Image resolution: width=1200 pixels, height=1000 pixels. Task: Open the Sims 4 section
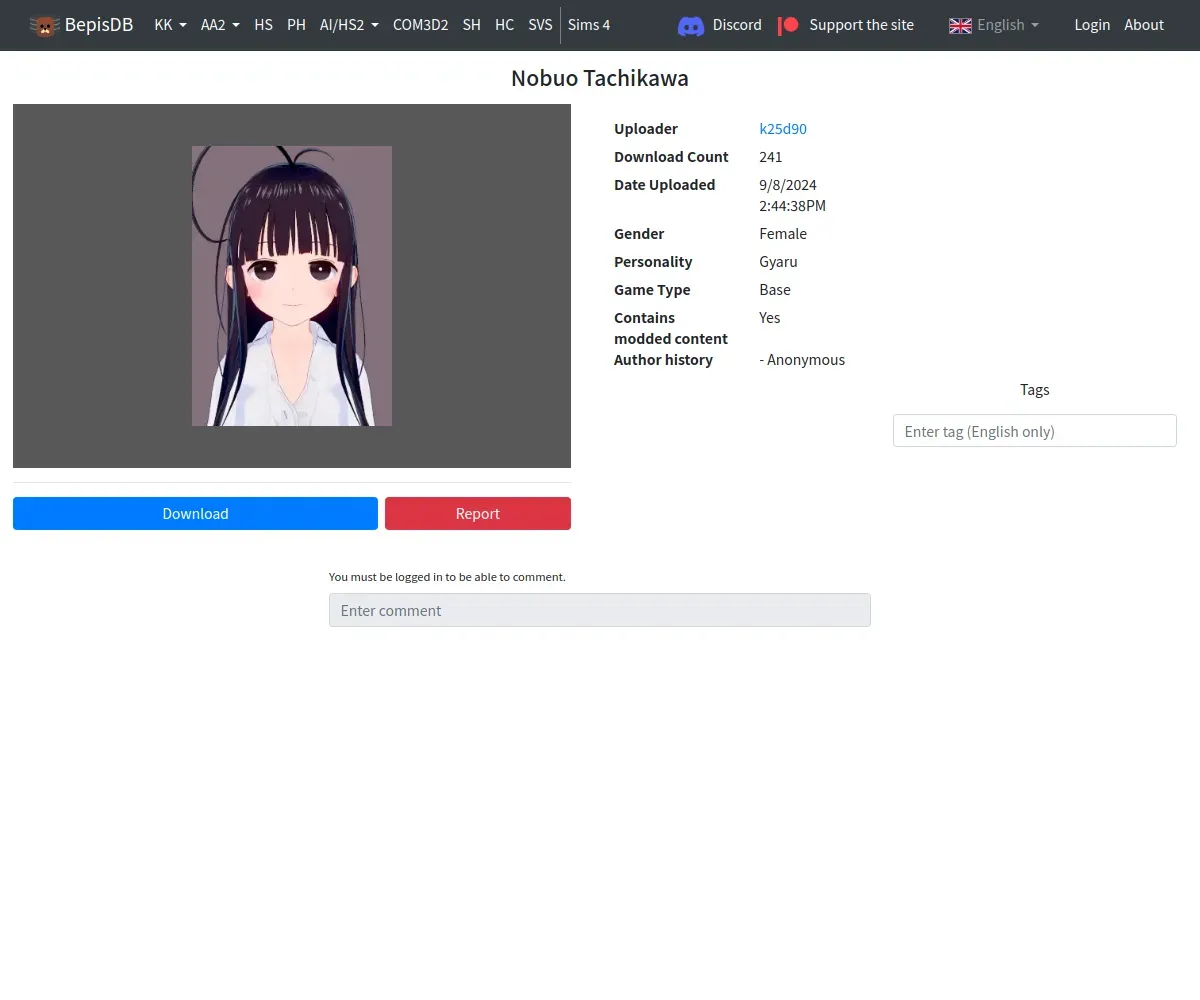click(589, 25)
